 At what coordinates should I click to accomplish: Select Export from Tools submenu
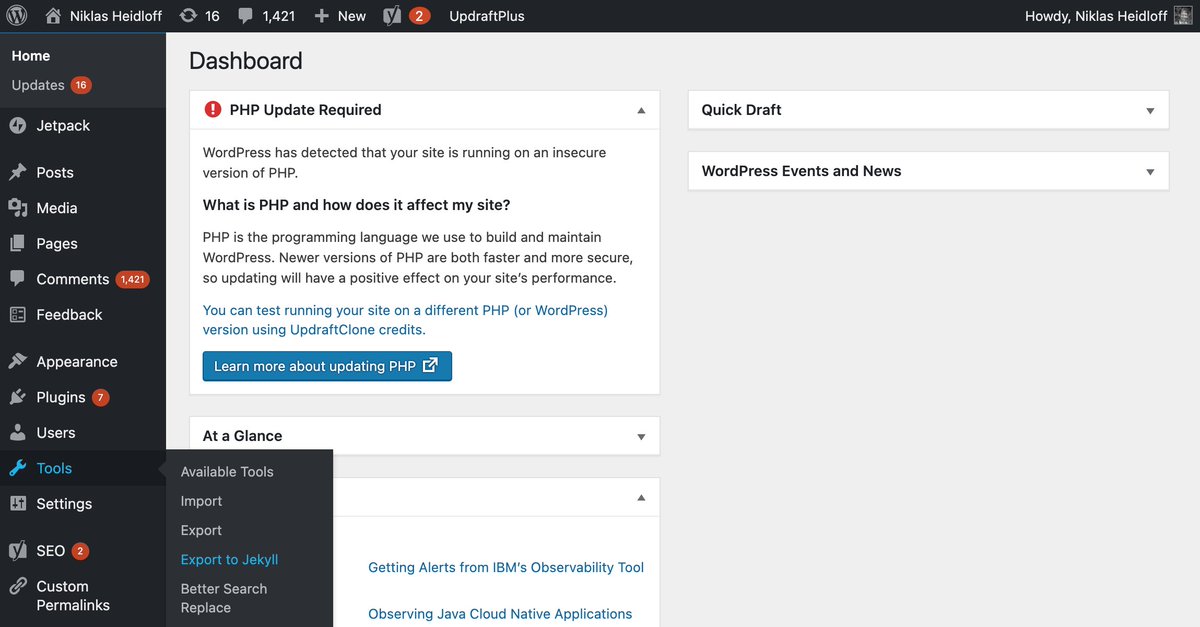click(201, 530)
